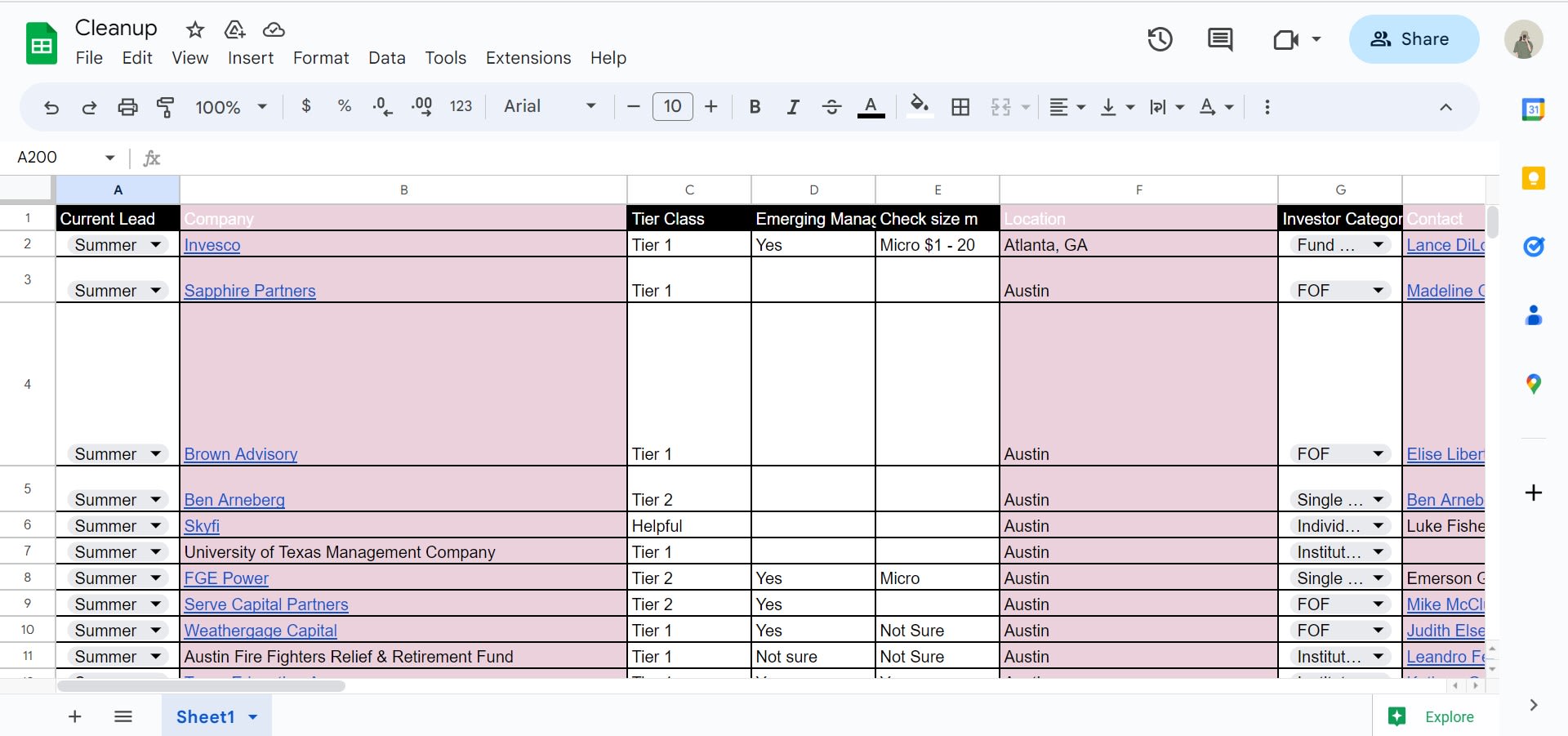The width and height of the screenshot is (1568, 736).
Task: Open the View menu
Action: tap(190, 58)
